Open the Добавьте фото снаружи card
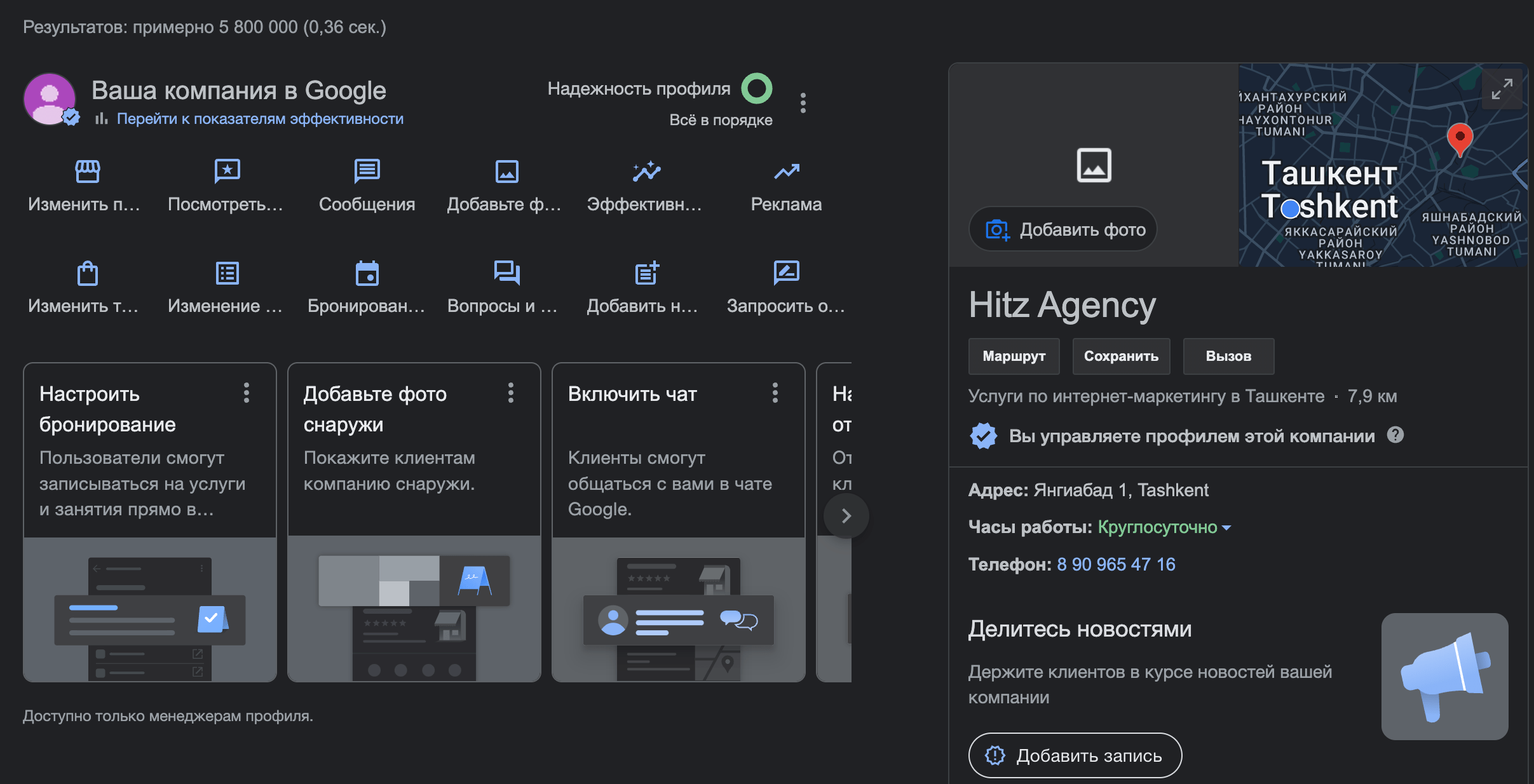This screenshot has width=1534, height=784. [414, 522]
